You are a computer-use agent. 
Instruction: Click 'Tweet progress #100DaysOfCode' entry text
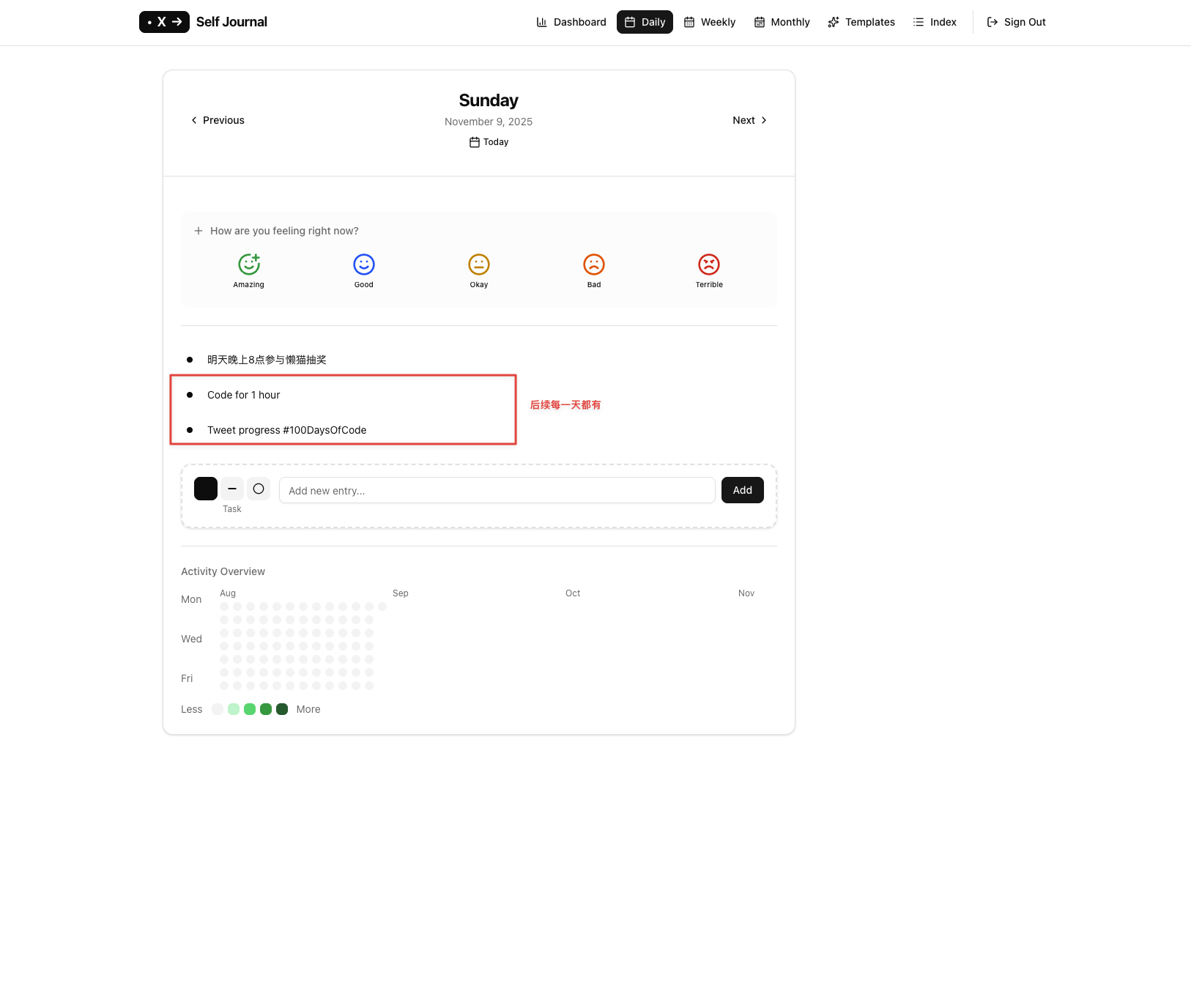click(x=287, y=430)
